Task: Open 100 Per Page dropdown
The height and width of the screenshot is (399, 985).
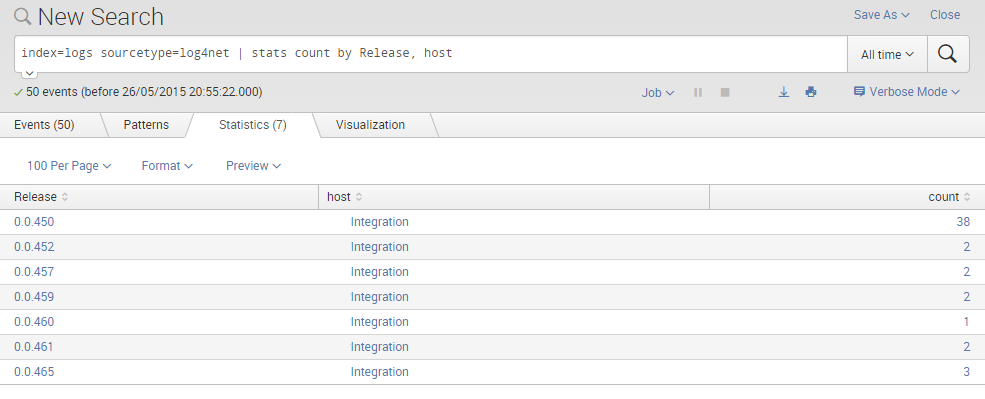Action: pyautogui.click(x=69, y=166)
